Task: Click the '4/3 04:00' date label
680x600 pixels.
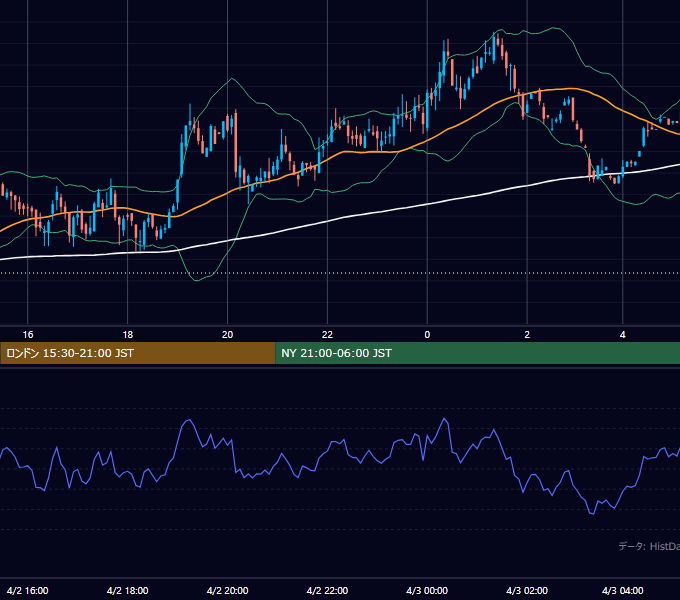Action: [622, 590]
